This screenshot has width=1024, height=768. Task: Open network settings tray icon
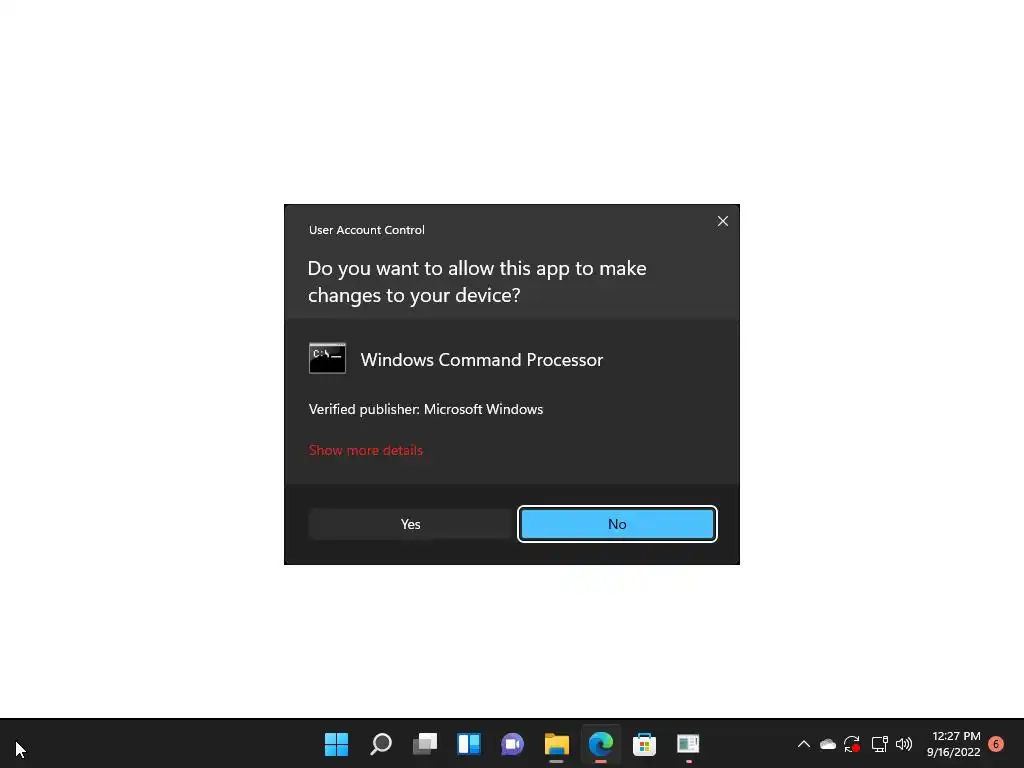point(880,744)
